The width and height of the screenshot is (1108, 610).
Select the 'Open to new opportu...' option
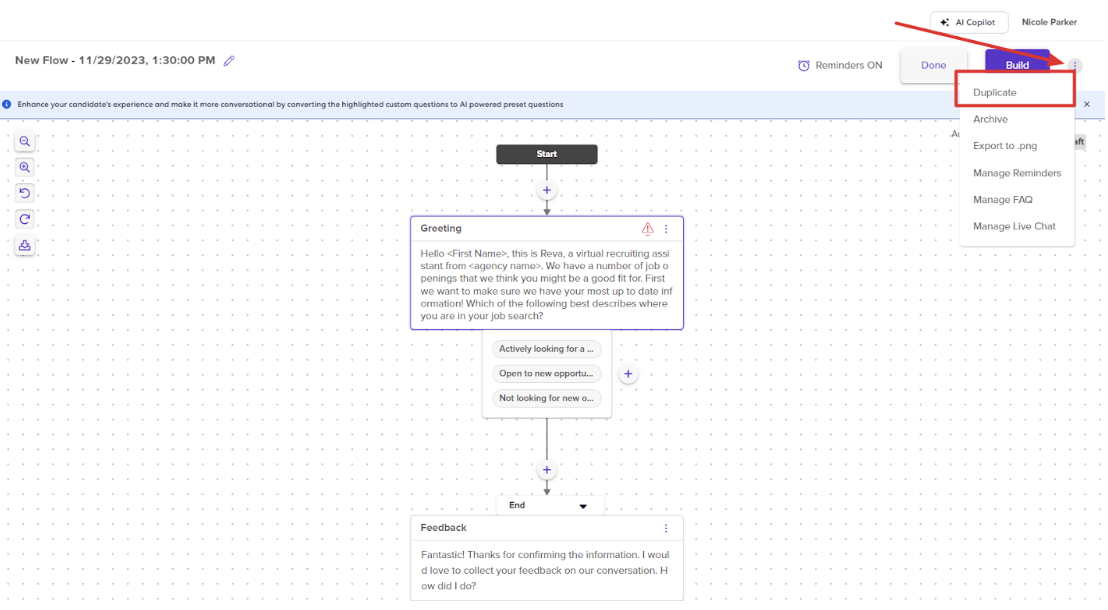point(546,373)
